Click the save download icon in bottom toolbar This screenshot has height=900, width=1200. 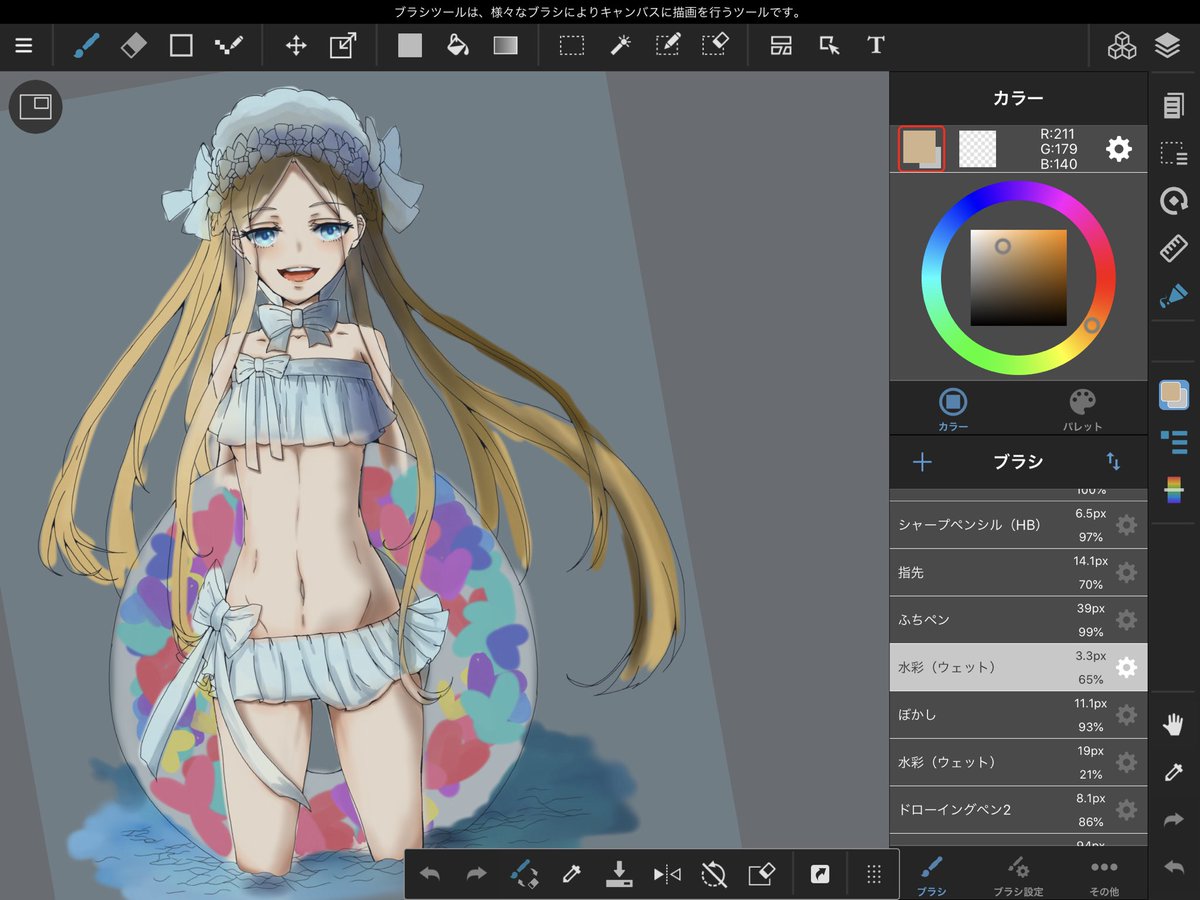tap(619, 874)
